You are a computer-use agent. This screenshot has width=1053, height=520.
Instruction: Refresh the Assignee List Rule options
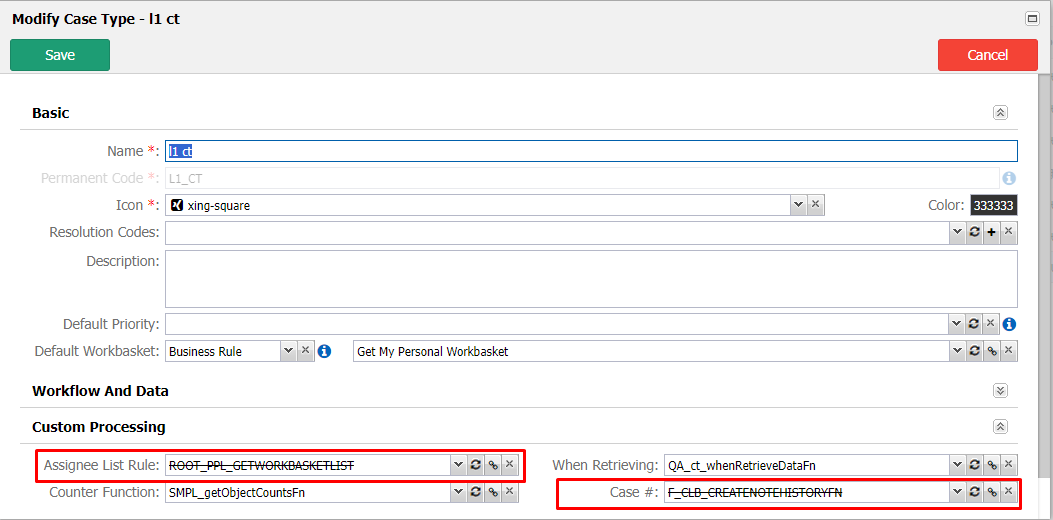click(475, 464)
